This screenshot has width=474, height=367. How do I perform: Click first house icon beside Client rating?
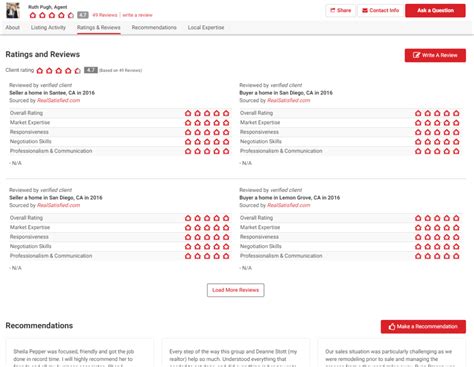pos(40,70)
